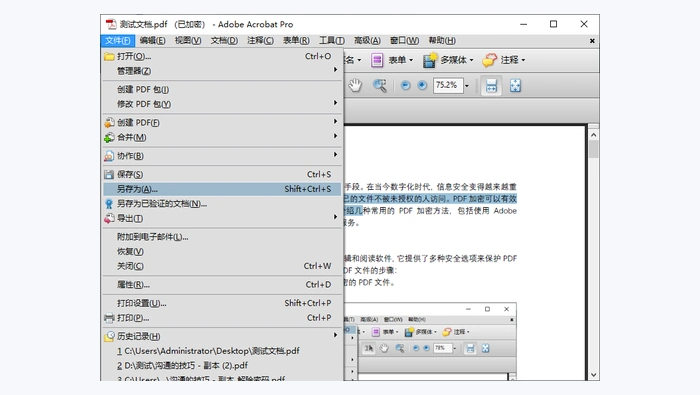Expand the 表单 toolbar dropdown arrow

point(411,60)
